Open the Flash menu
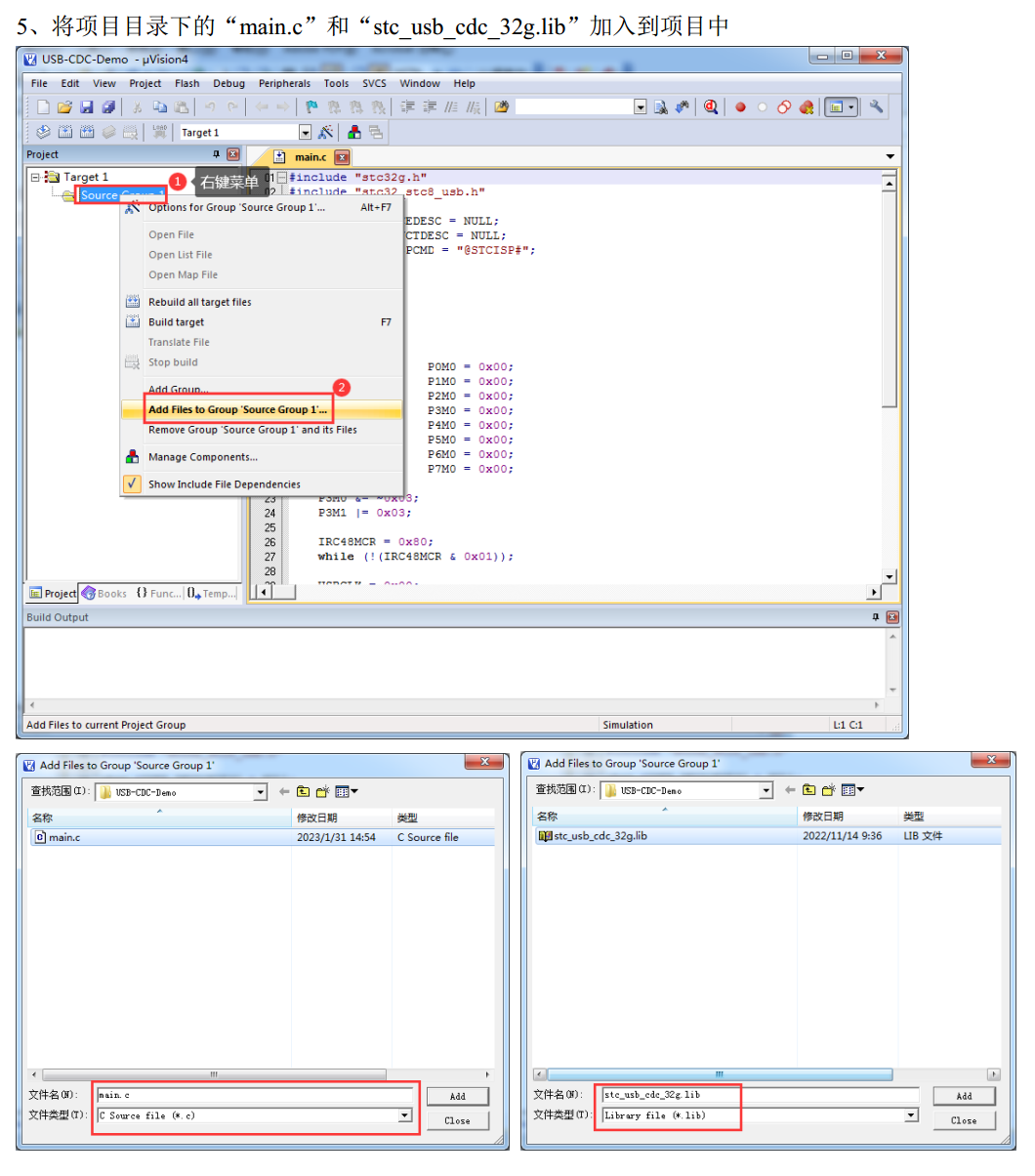Viewport: 1035px width, 1176px height. (187, 83)
